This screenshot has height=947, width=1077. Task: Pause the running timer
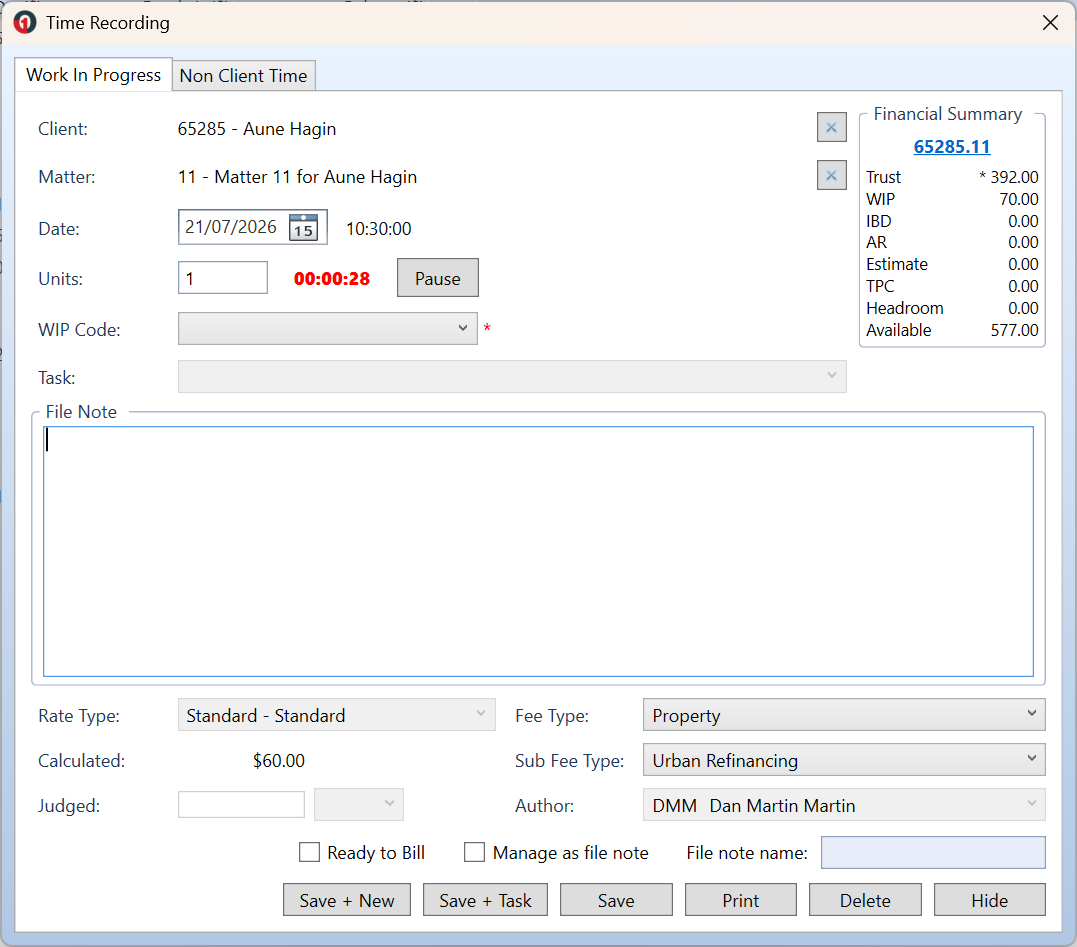(x=438, y=278)
